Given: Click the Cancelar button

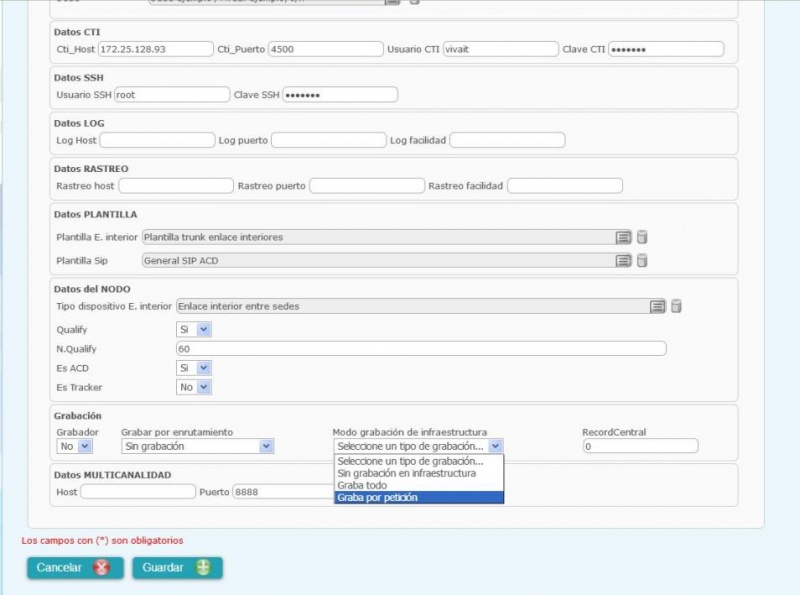Looking at the screenshot, I should 75,568.
